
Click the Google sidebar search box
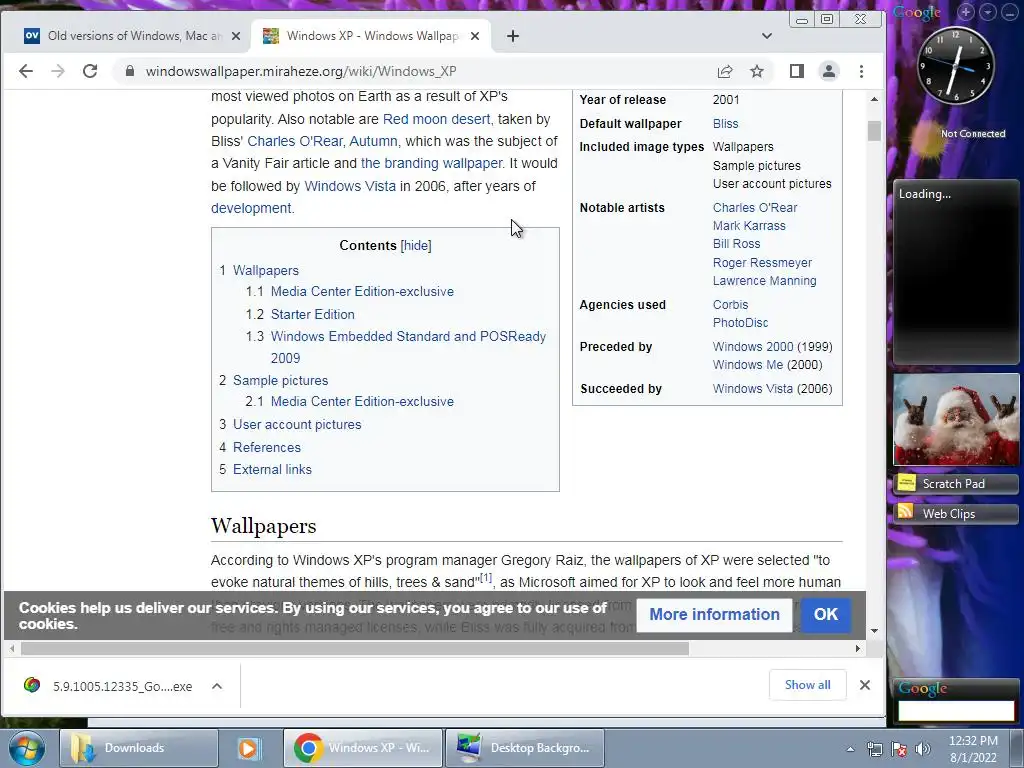[956, 711]
